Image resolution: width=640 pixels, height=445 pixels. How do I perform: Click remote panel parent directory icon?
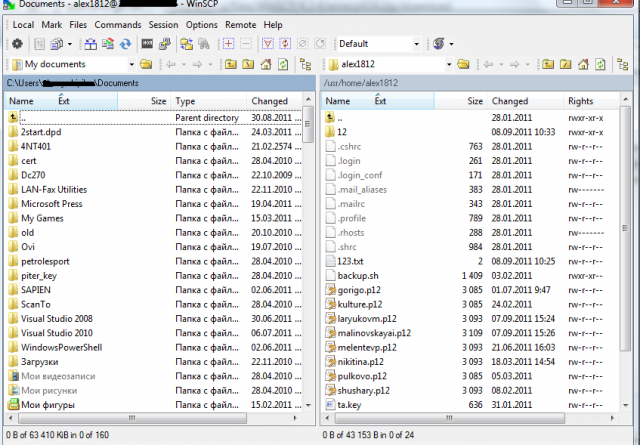pos(548,64)
